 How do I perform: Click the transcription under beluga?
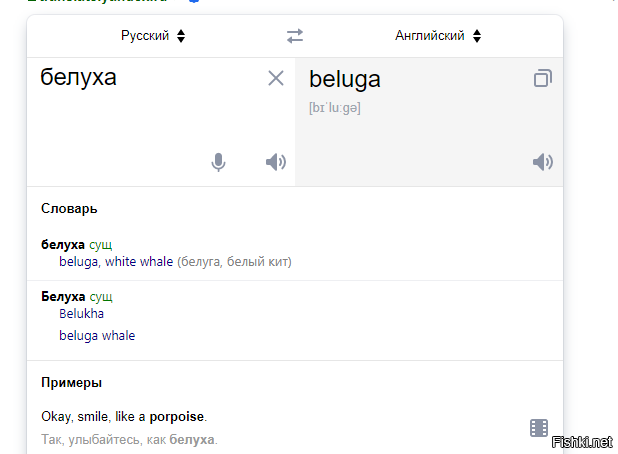pos(335,108)
